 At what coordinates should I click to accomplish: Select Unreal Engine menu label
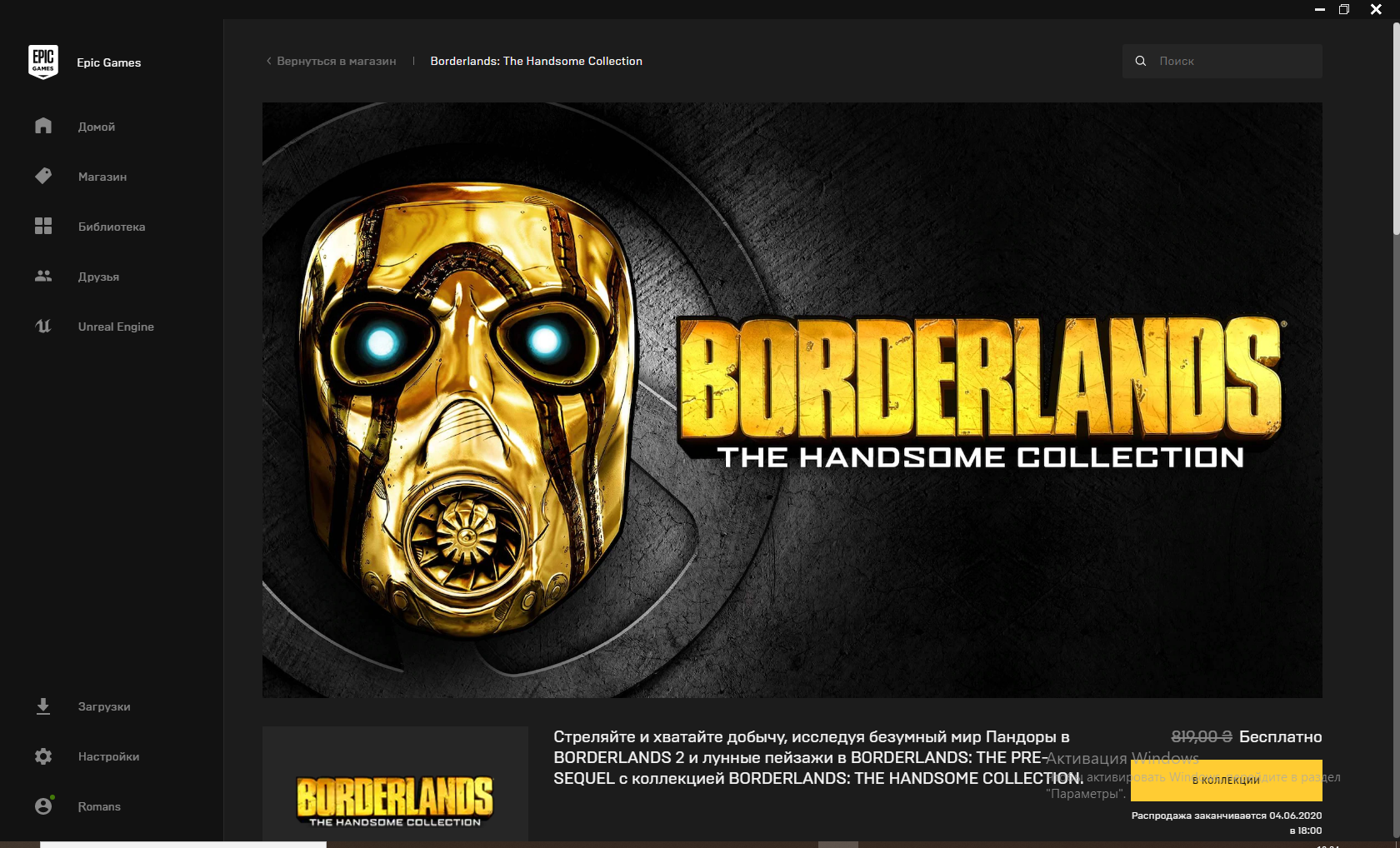(116, 327)
